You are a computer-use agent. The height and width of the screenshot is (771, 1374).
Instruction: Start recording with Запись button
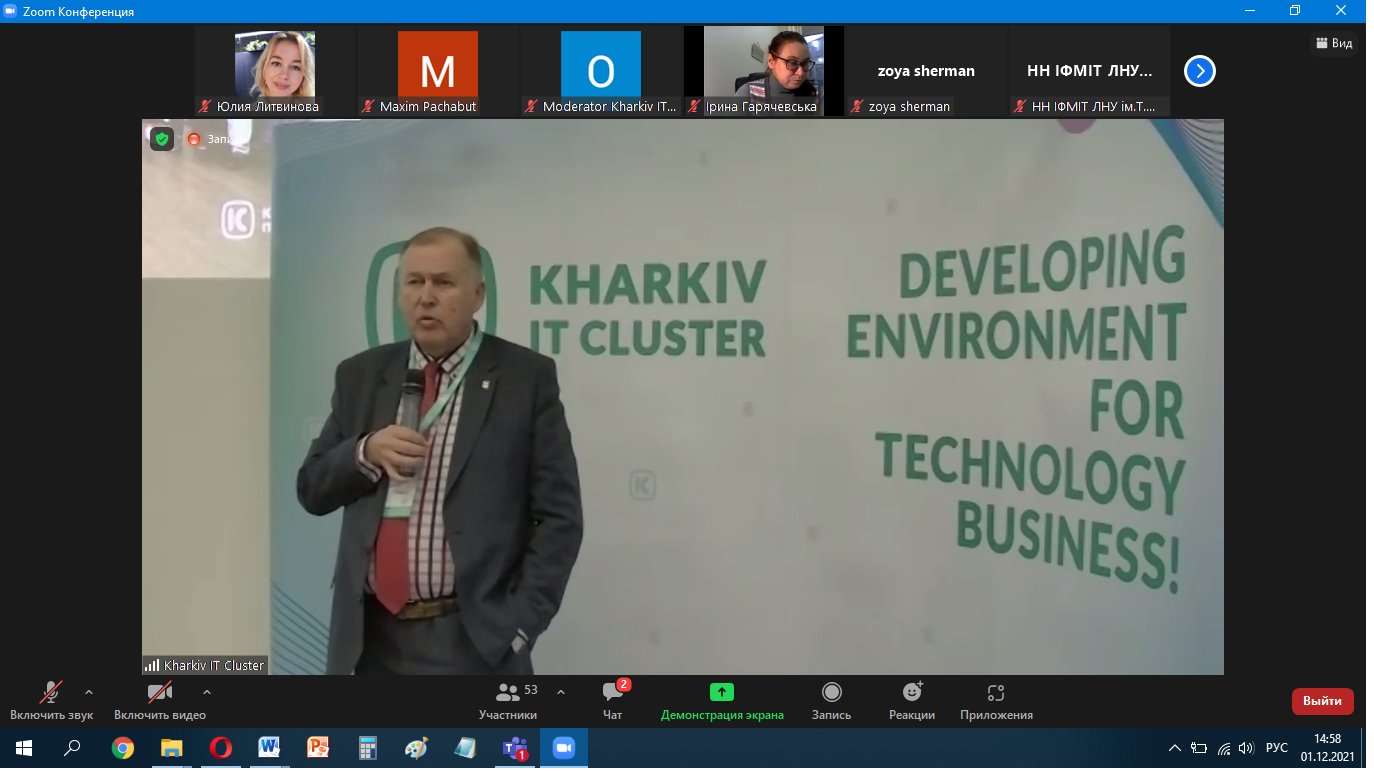click(831, 700)
